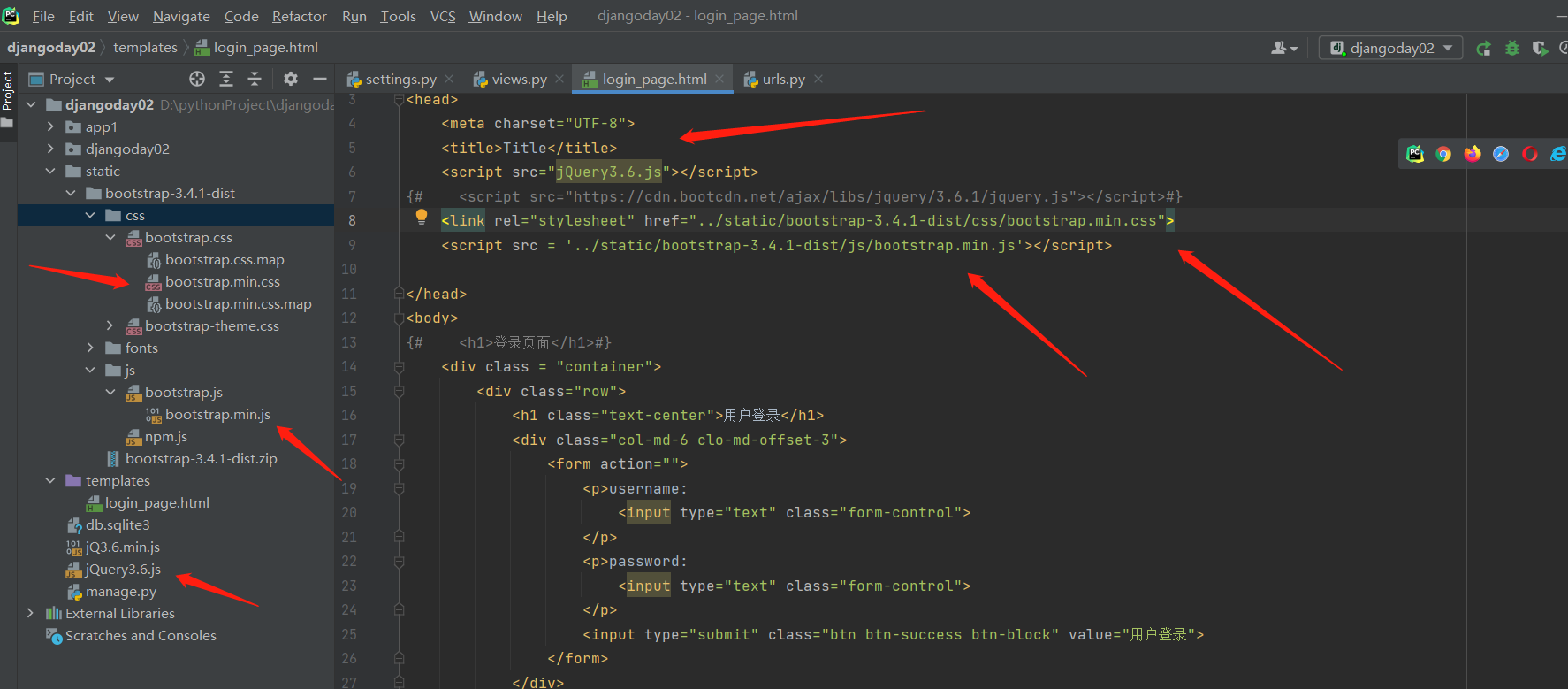Open the Navigate menu

pyautogui.click(x=181, y=16)
